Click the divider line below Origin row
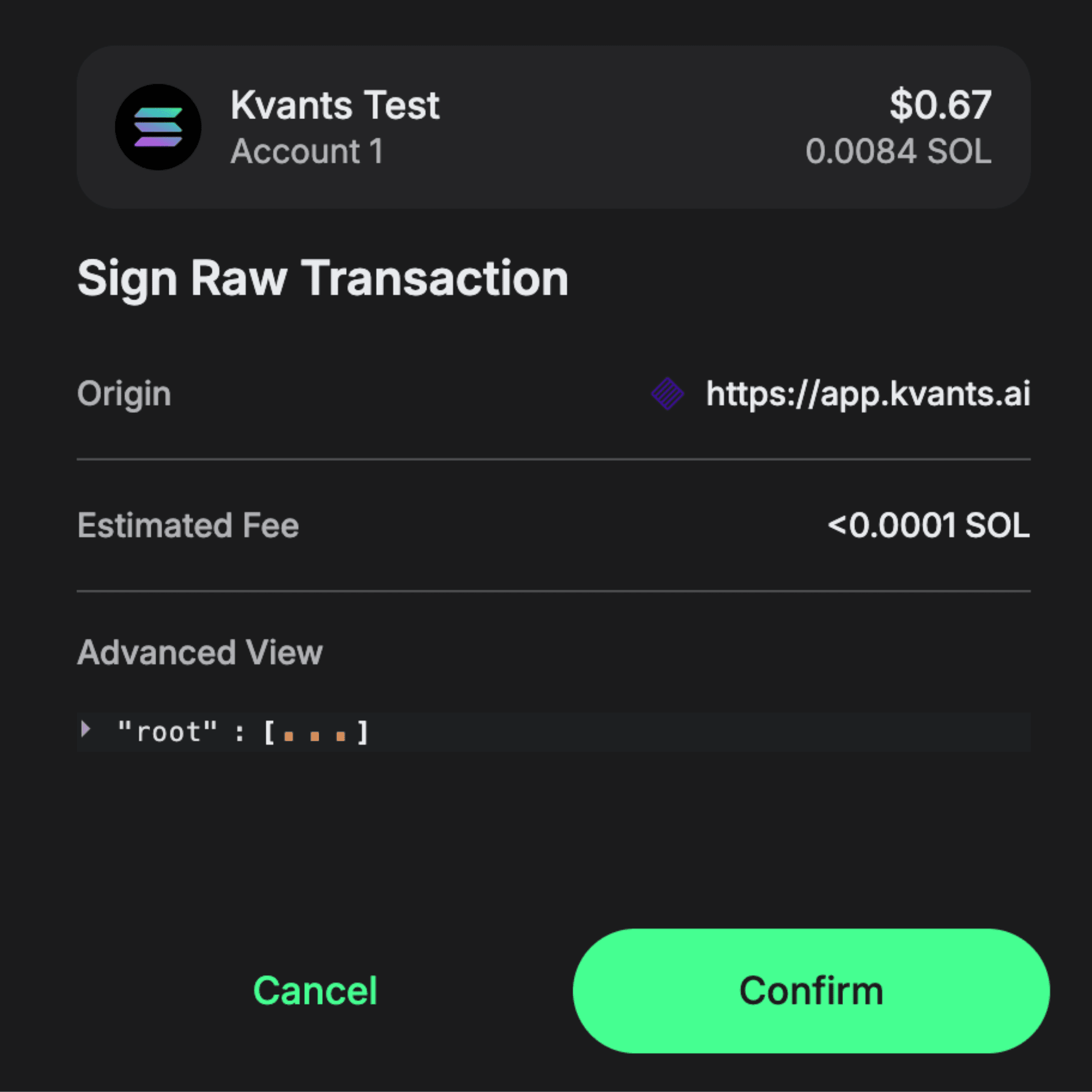 pyautogui.click(x=553, y=460)
